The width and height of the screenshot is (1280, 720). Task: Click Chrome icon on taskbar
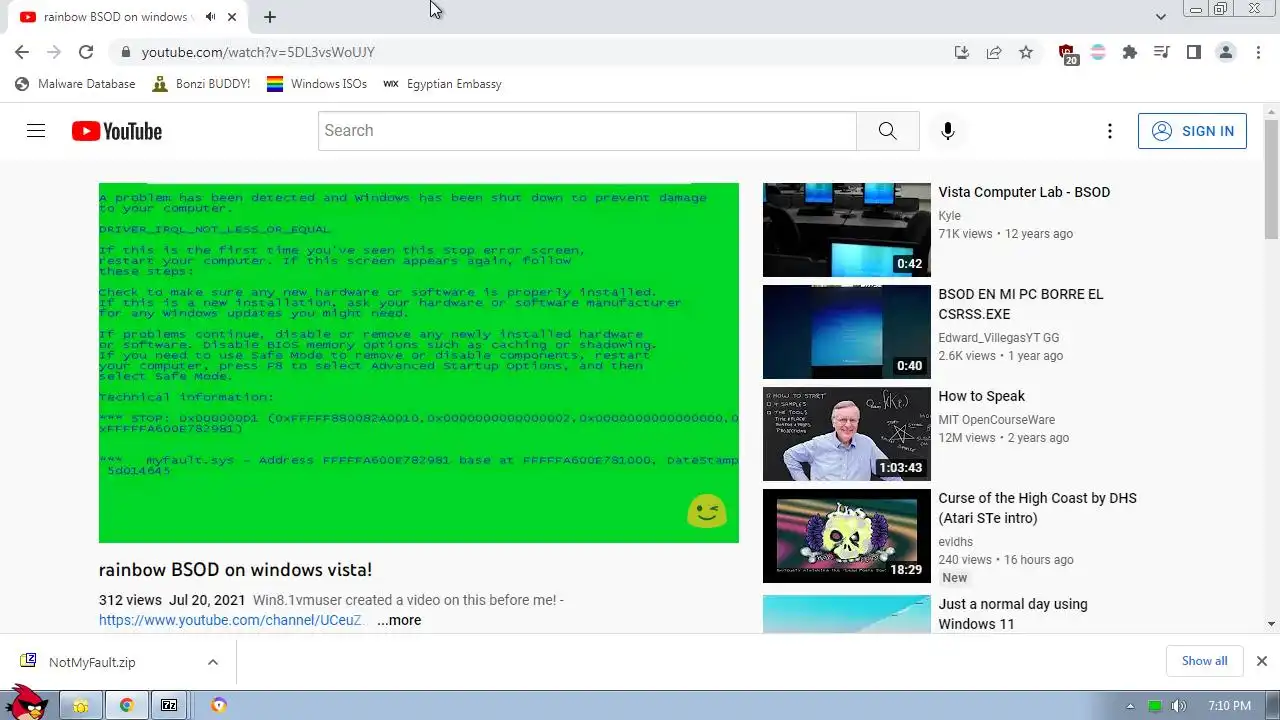click(x=127, y=705)
